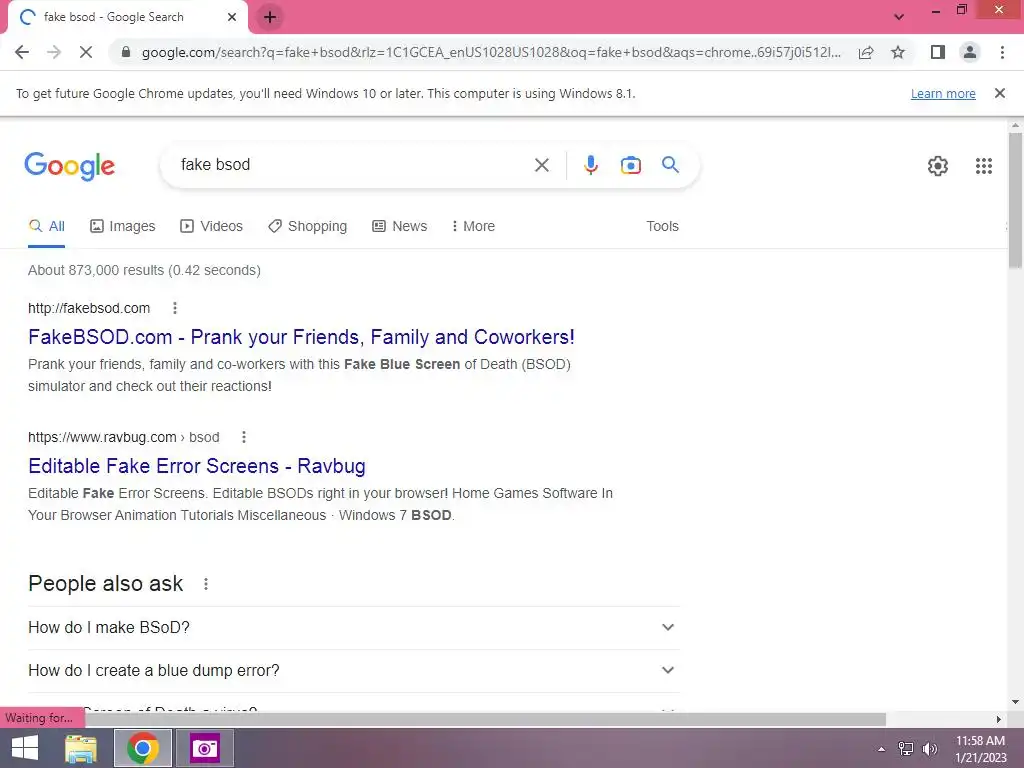Show hidden system tray icons
The image size is (1024, 768).
tap(882, 749)
